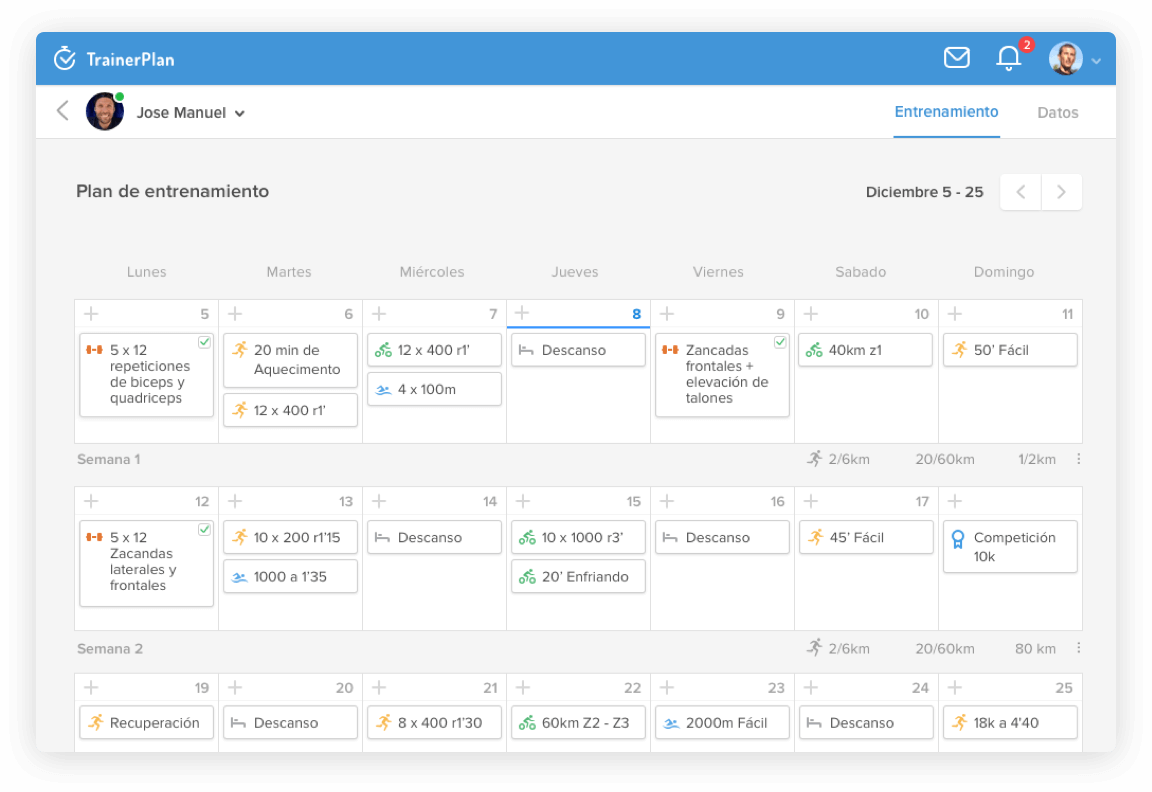Image resolution: width=1152 pixels, height=792 pixels.
Task: Open the user account dropdown arrow
Action: pos(1096,60)
